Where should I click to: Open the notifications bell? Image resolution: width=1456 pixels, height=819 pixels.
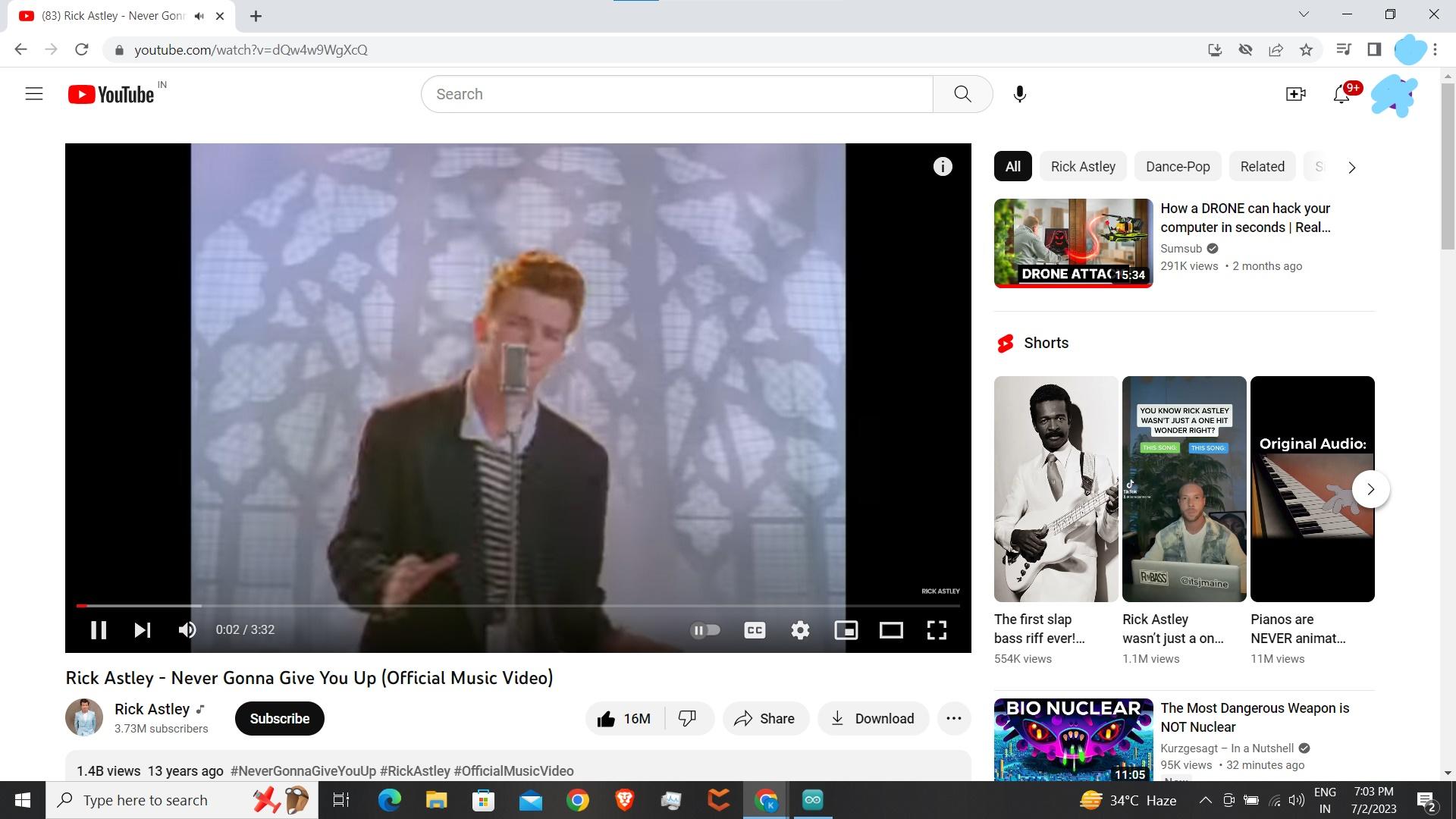[x=1341, y=94]
